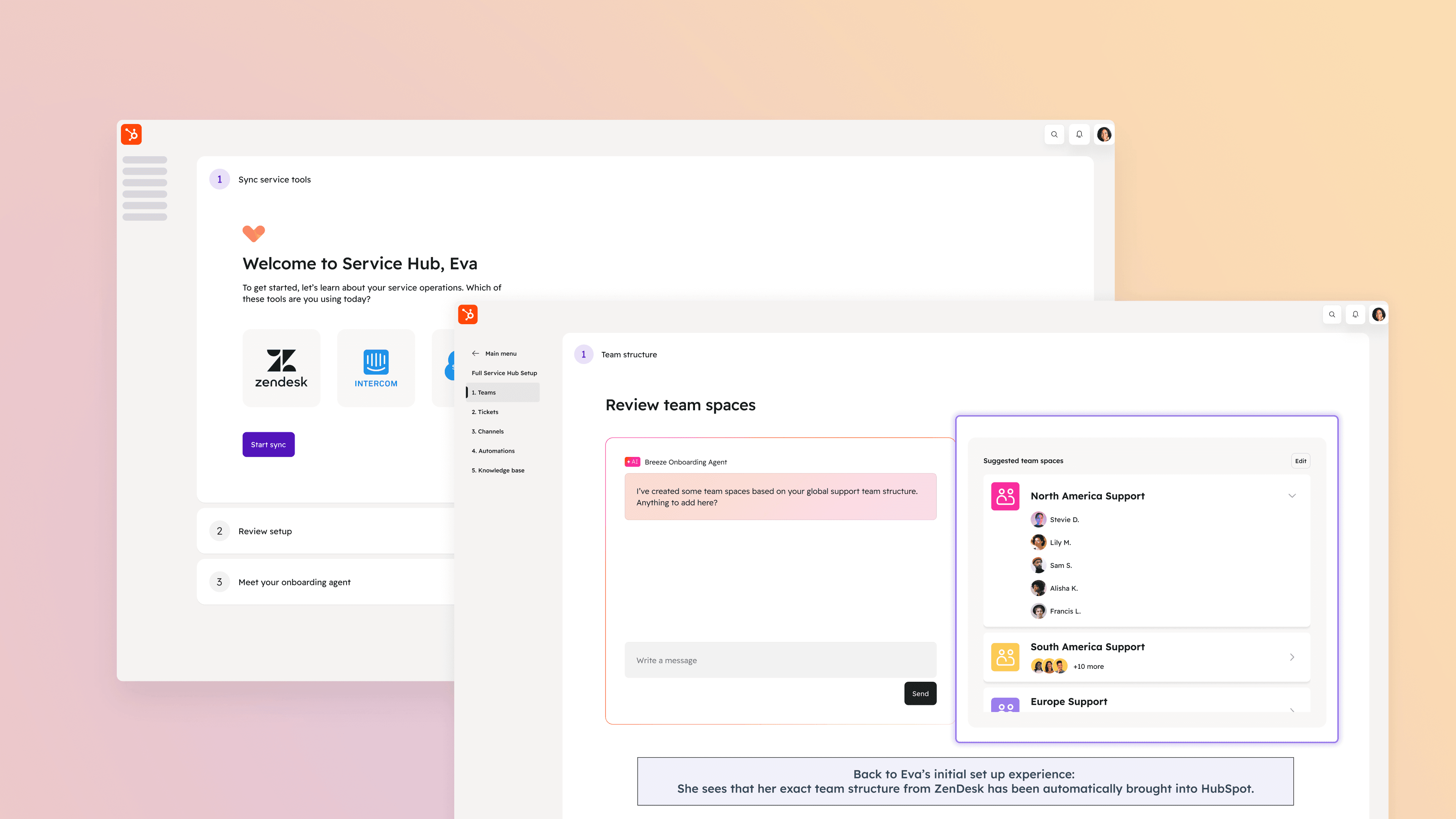Viewport: 1456px width, 819px height.
Task: Open the Tickets setup menu item
Action: tap(485, 412)
